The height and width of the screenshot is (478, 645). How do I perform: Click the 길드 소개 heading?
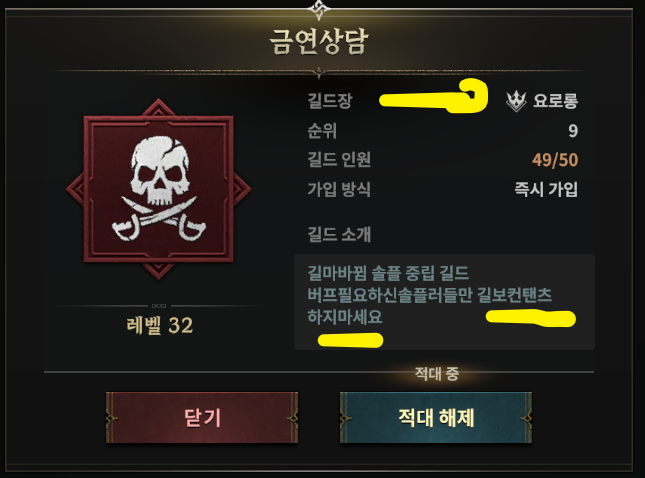tap(339, 234)
